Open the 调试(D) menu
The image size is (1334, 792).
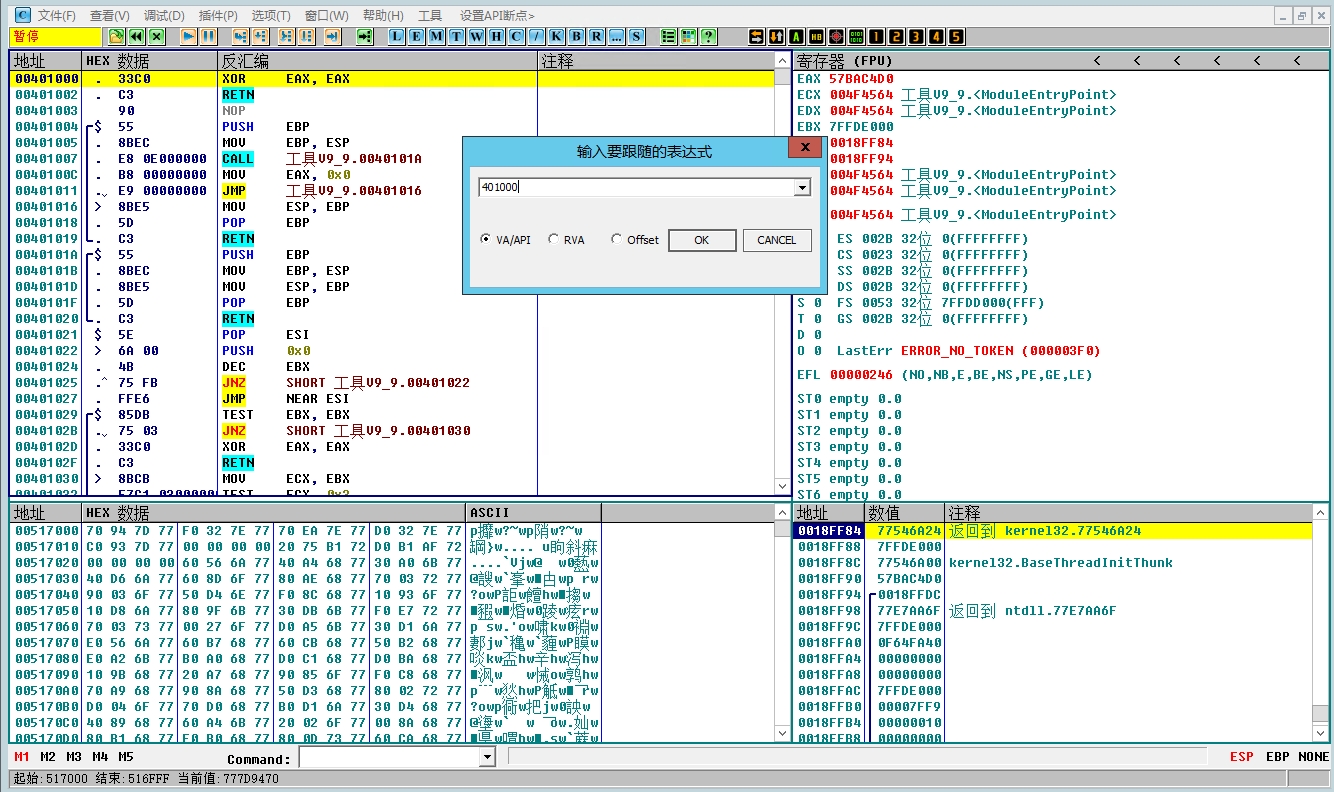tap(164, 16)
